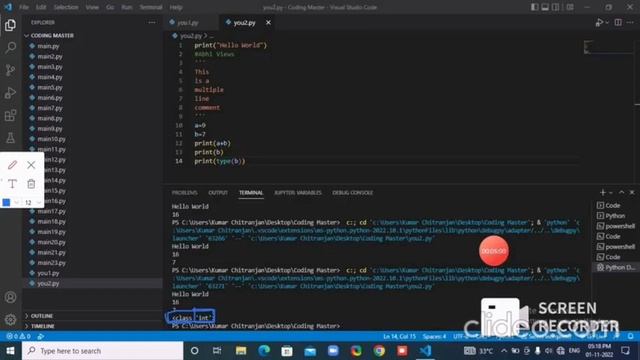Open the Edit menu

(41, 7)
